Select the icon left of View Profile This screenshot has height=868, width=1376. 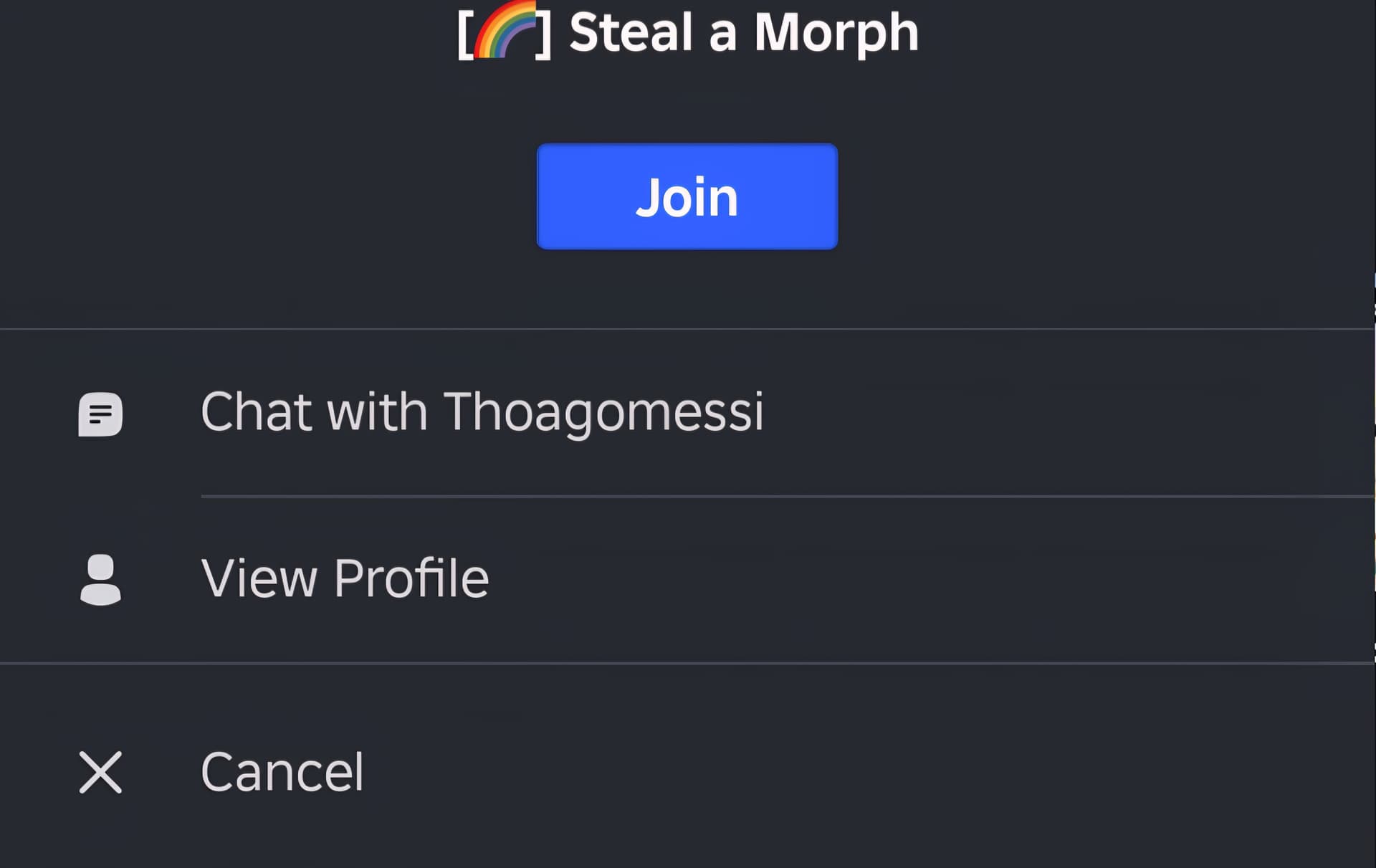100,579
